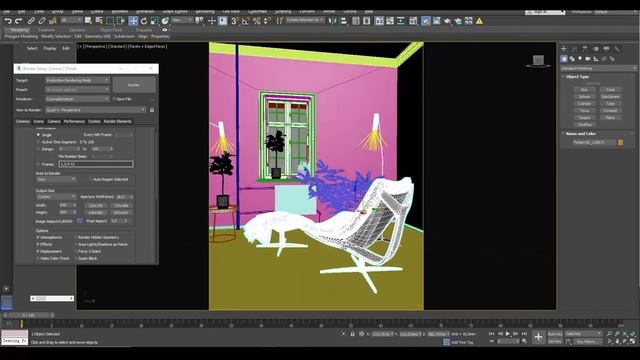The image size is (640, 360).
Task: Select Active Time Segment radio
Action: point(38,142)
